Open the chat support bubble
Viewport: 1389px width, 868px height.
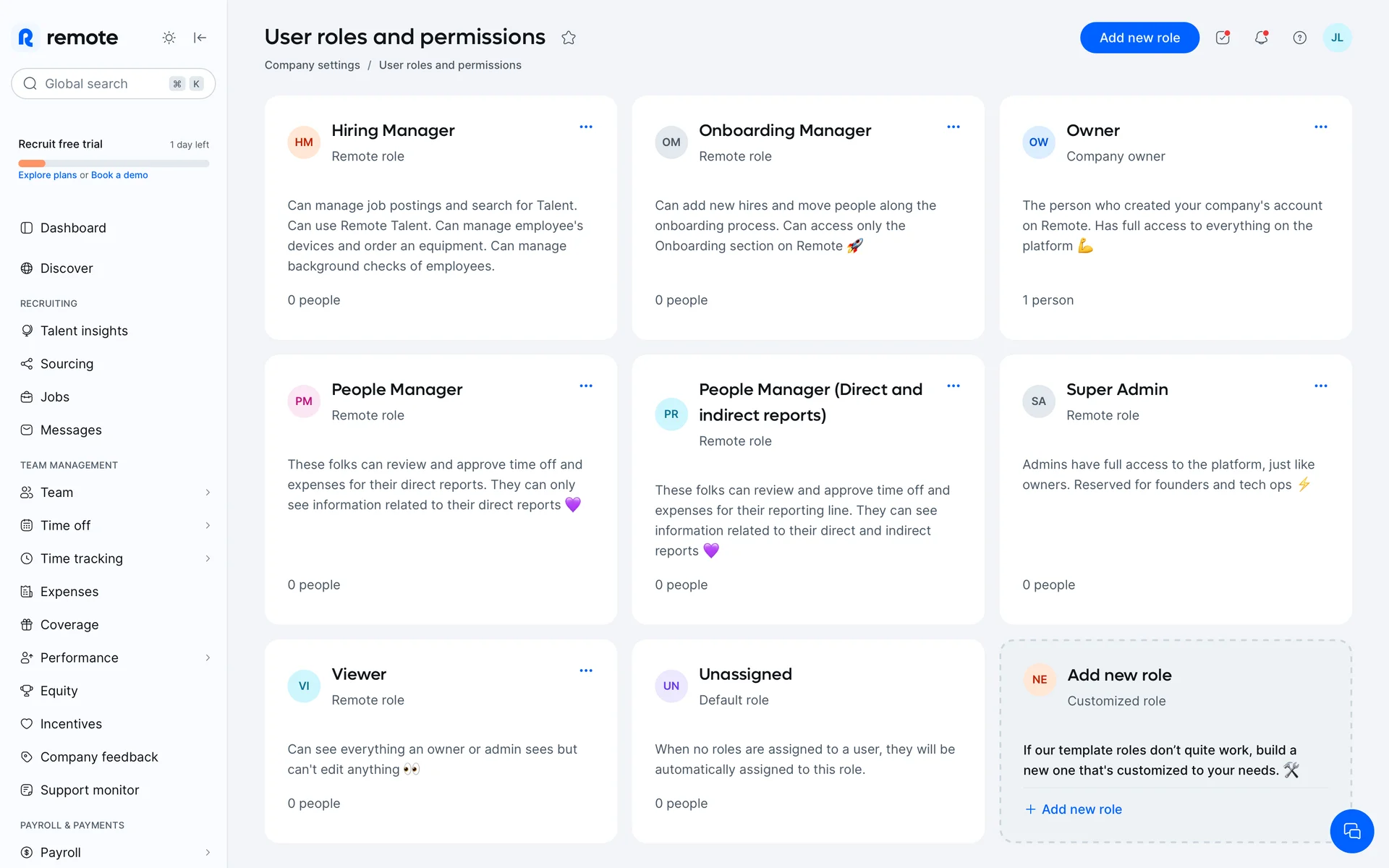[1351, 831]
